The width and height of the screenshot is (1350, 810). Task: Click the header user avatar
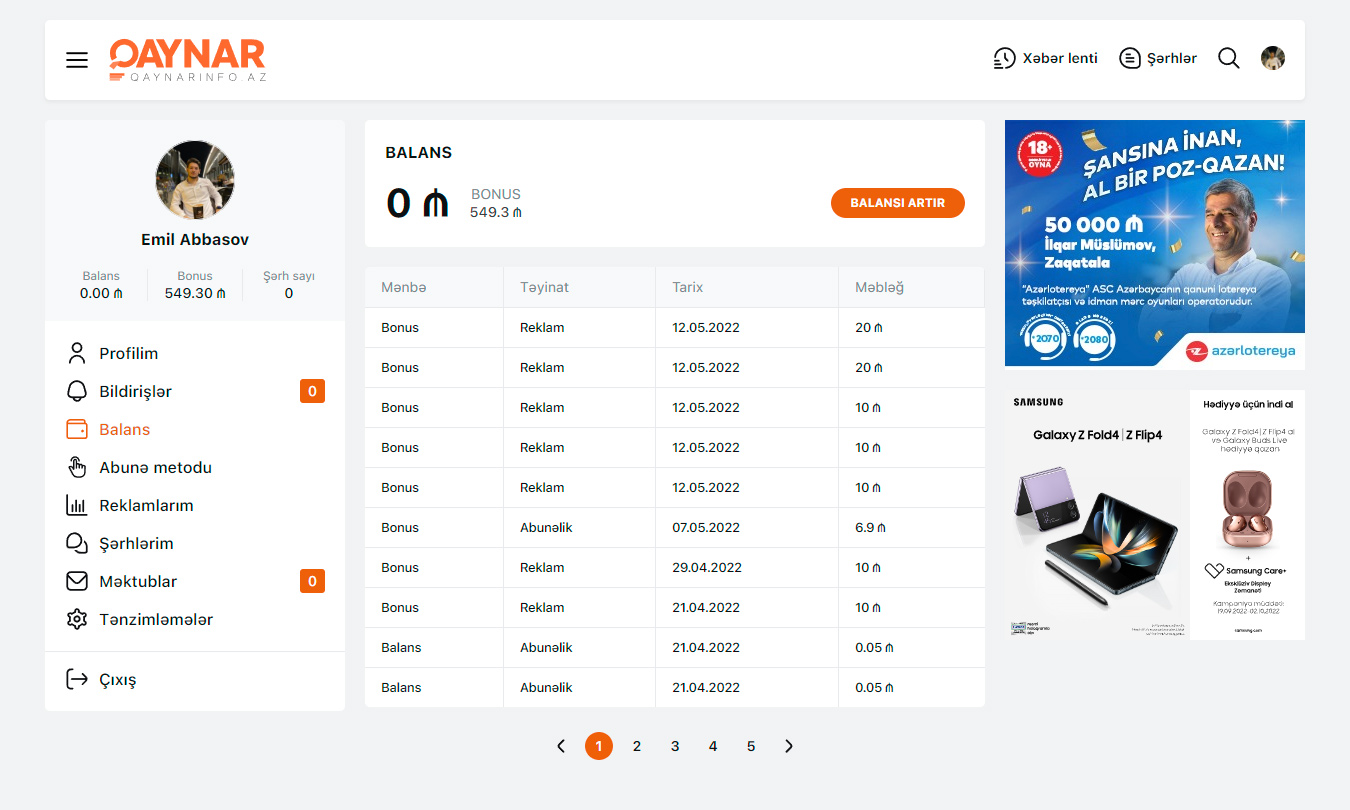click(x=1273, y=58)
